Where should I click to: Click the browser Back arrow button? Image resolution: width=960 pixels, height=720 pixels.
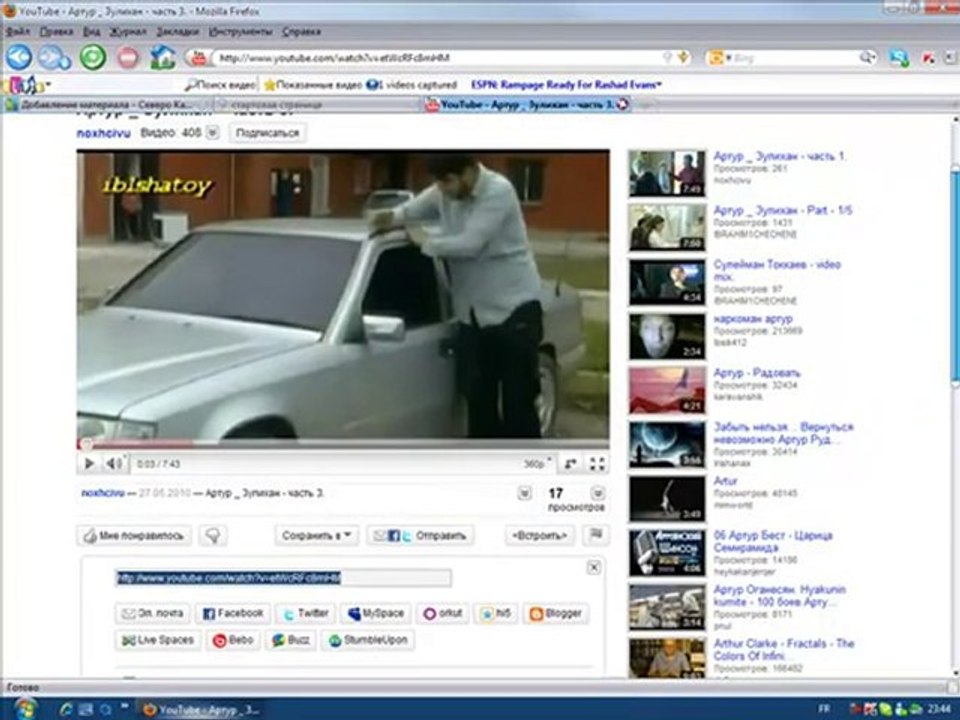[19, 58]
